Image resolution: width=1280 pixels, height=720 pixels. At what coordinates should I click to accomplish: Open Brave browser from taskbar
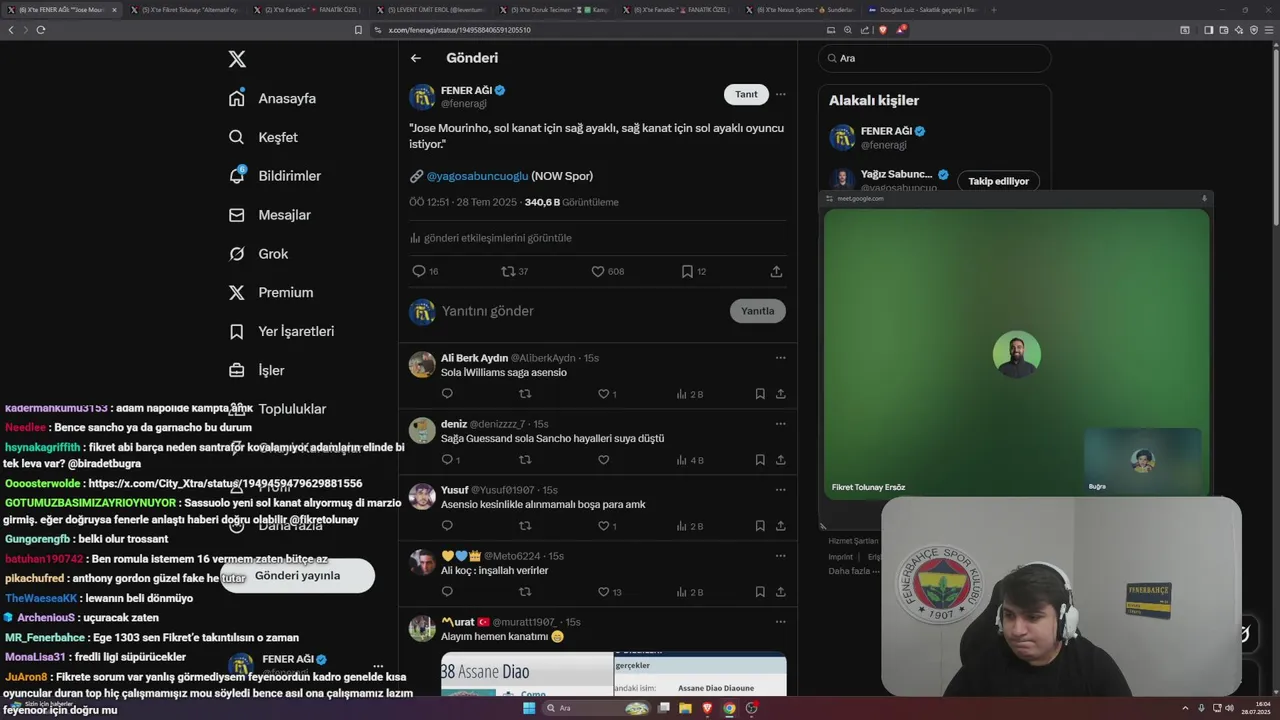pos(707,708)
